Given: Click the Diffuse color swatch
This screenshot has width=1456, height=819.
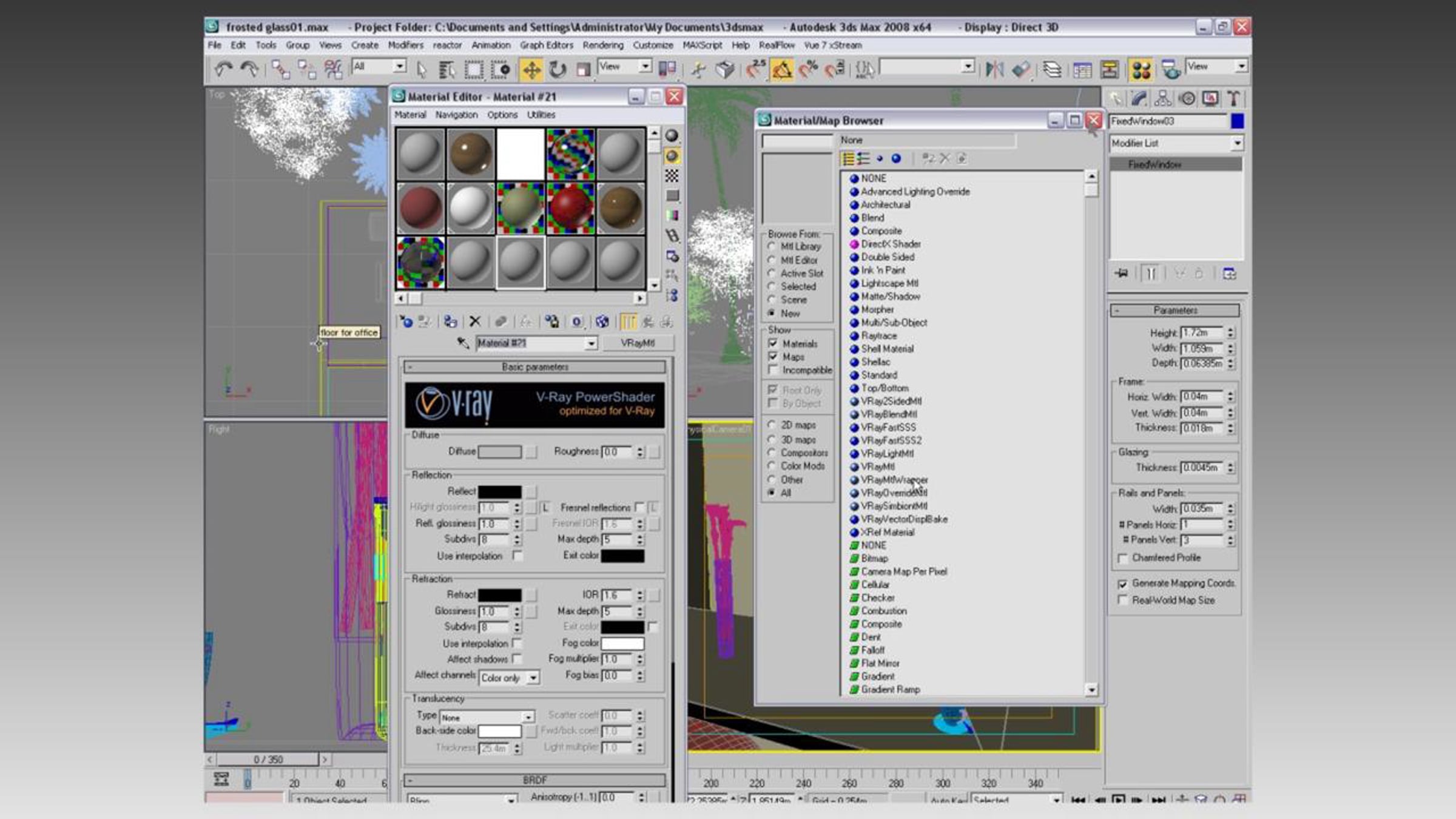Looking at the screenshot, I should (499, 452).
